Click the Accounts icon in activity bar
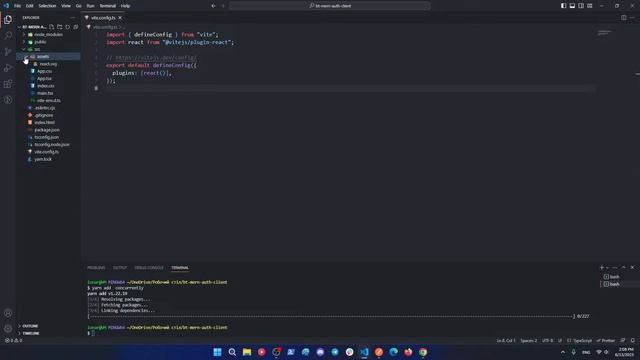This screenshot has height=360, width=640. point(8,313)
